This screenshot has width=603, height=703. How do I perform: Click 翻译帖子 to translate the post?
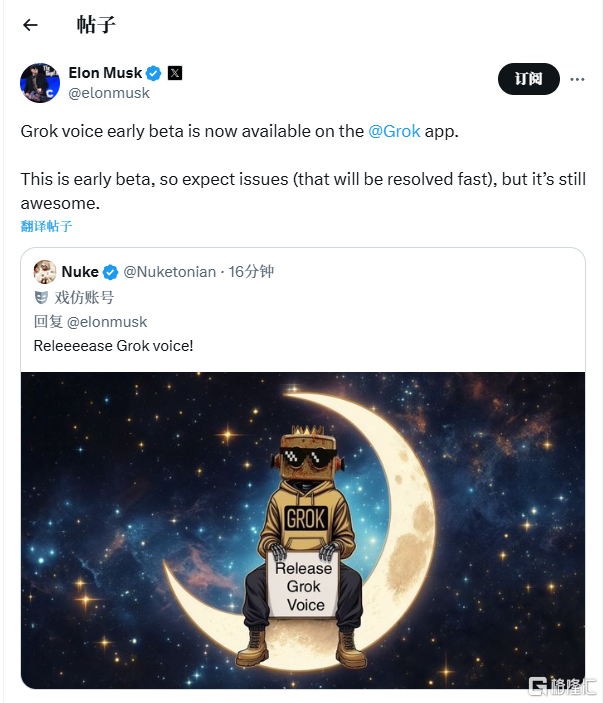pos(46,226)
